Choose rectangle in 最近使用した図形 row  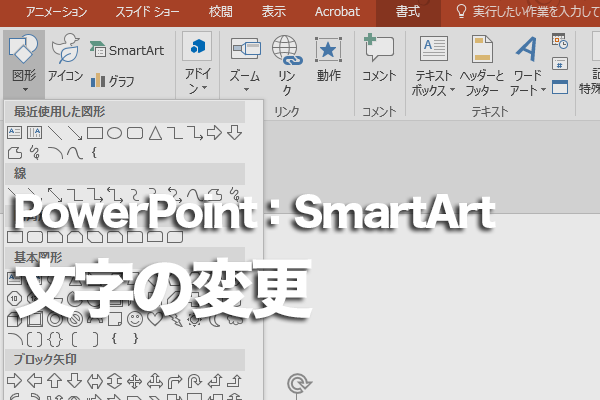pyautogui.click(x=95, y=133)
